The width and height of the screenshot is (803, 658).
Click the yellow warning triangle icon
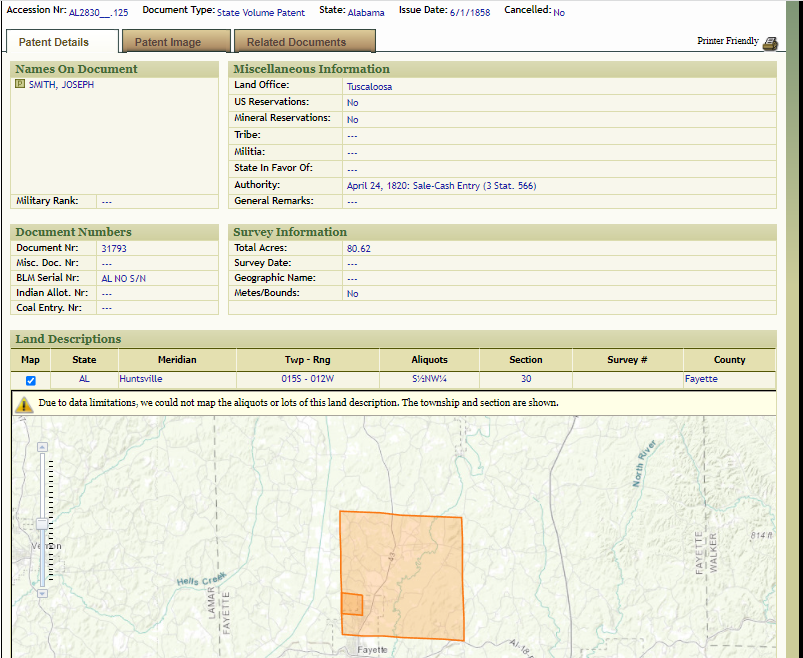(x=24, y=404)
